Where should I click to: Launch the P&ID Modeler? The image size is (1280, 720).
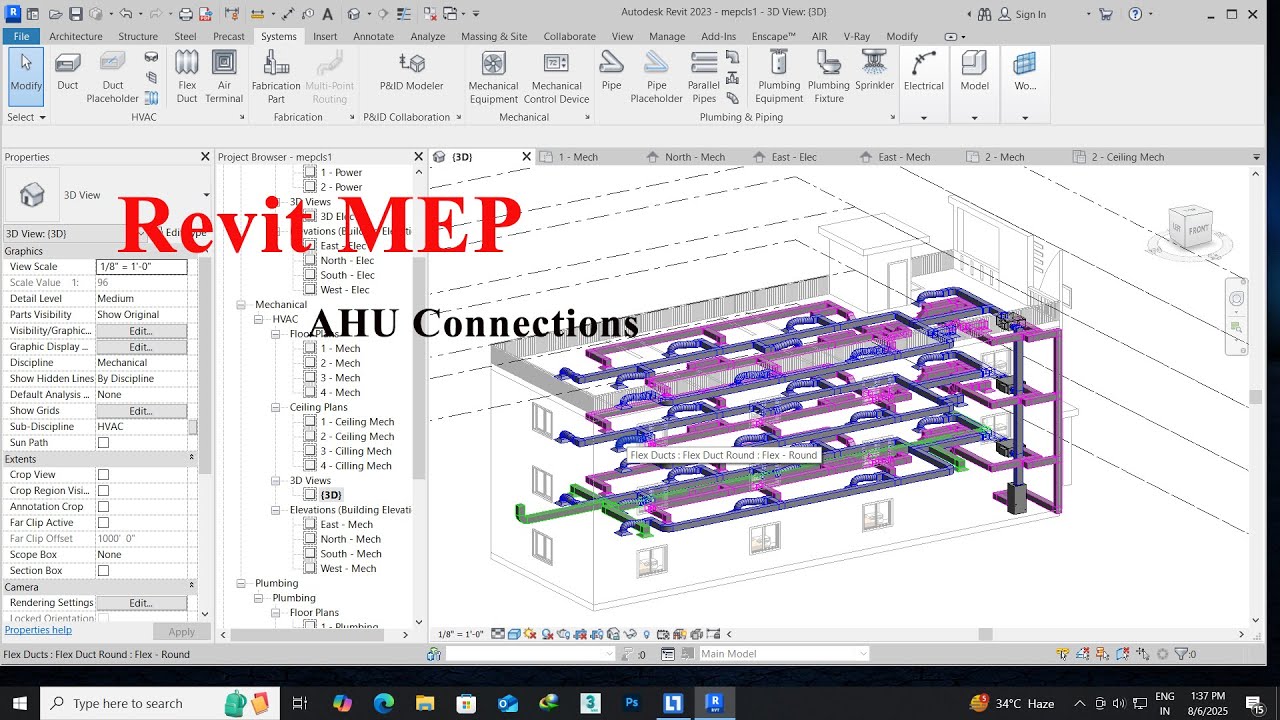(412, 72)
